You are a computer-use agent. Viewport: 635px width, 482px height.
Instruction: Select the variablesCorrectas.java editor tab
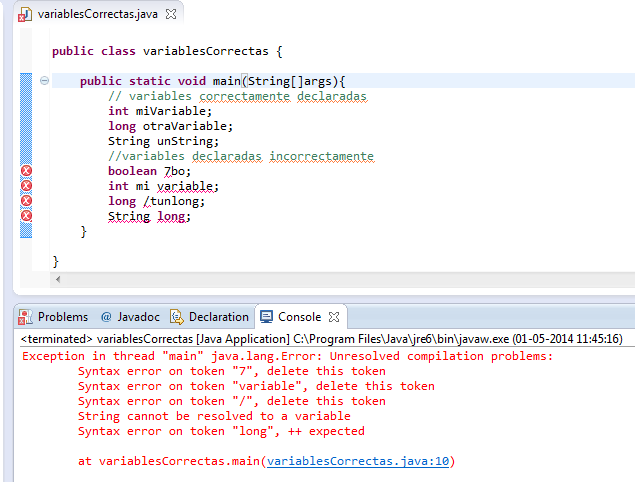[98, 14]
